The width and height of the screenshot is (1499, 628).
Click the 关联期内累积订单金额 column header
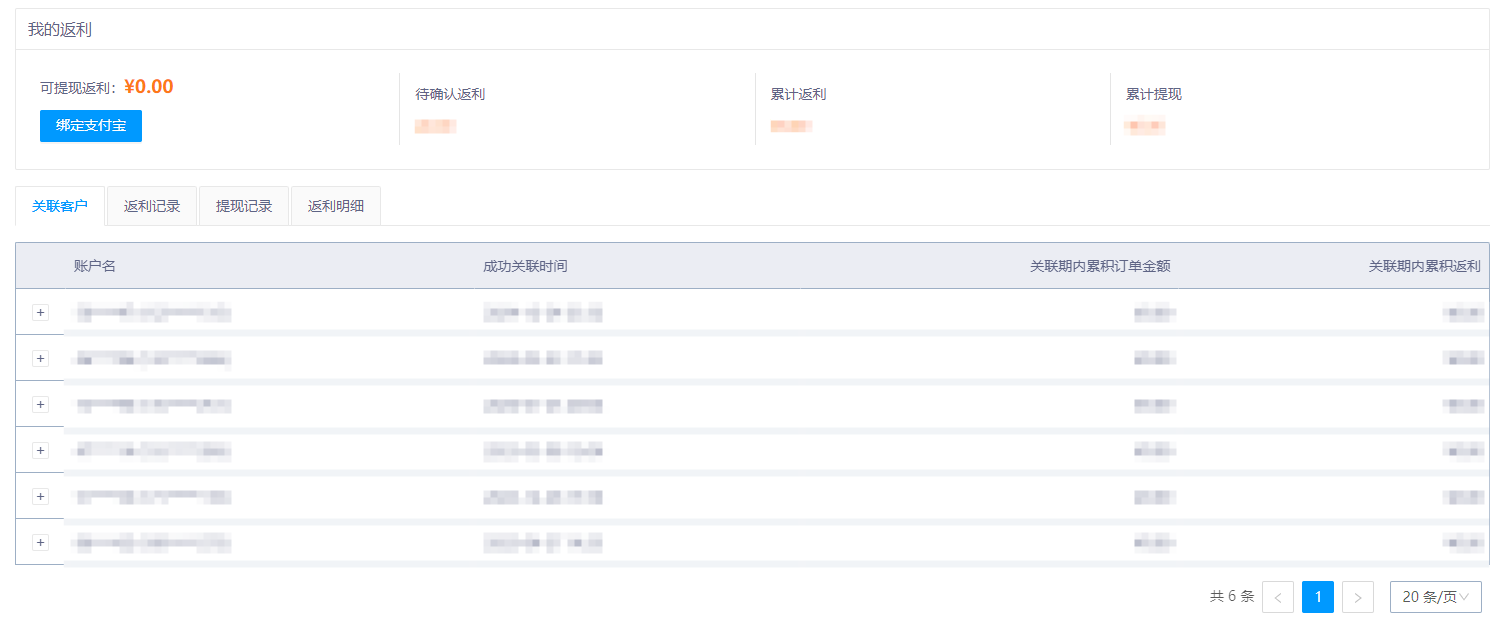click(1100, 266)
